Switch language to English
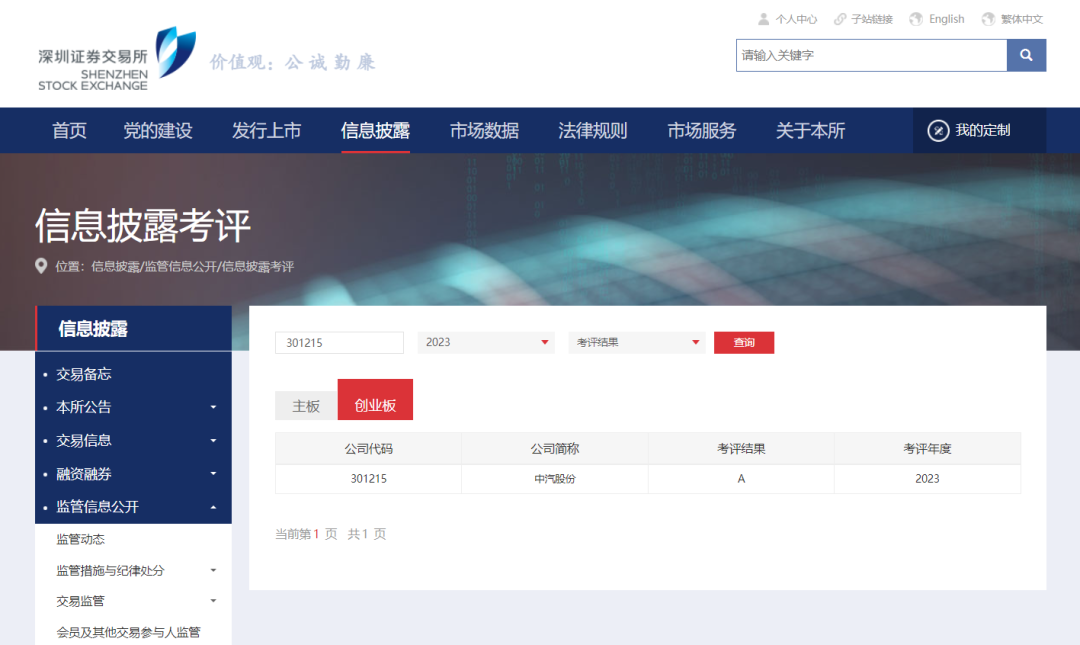This screenshot has height=645, width=1080. coord(946,19)
